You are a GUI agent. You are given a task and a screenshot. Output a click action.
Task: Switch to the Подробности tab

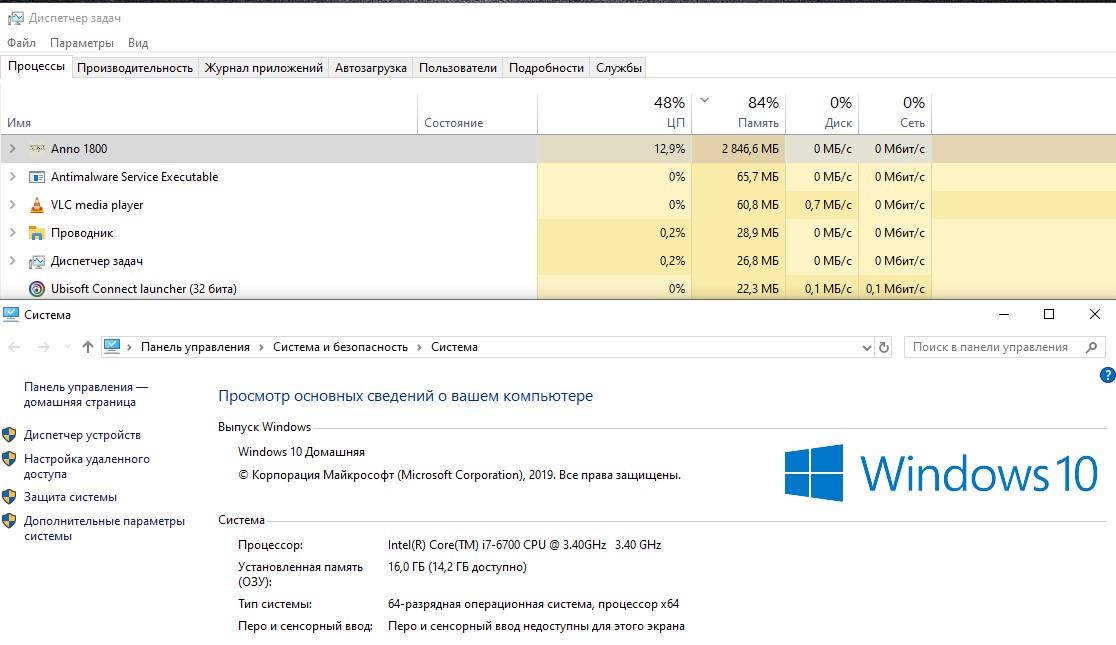(x=546, y=68)
